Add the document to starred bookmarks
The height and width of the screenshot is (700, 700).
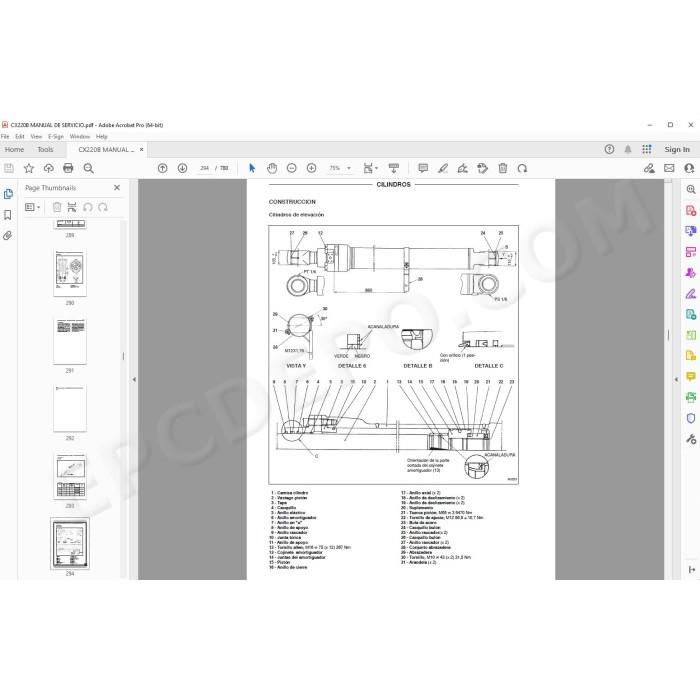[x=29, y=168]
